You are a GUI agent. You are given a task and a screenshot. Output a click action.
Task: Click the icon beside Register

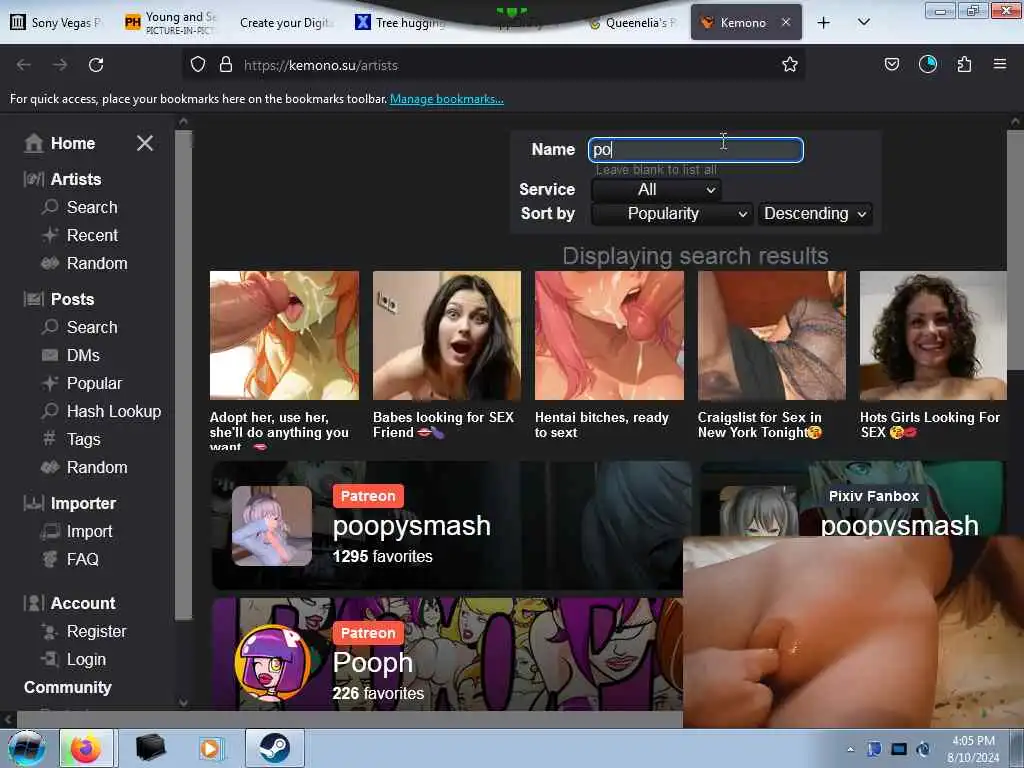[50, 632]
